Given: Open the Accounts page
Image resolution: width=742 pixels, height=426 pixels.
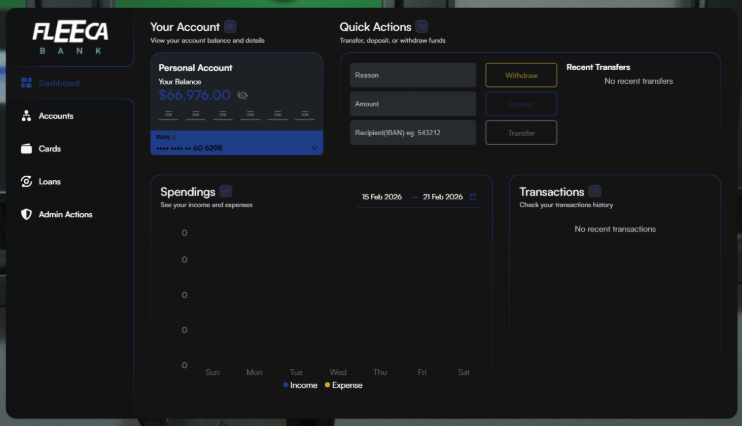Looking at the screenshot, I should (56, 116).
